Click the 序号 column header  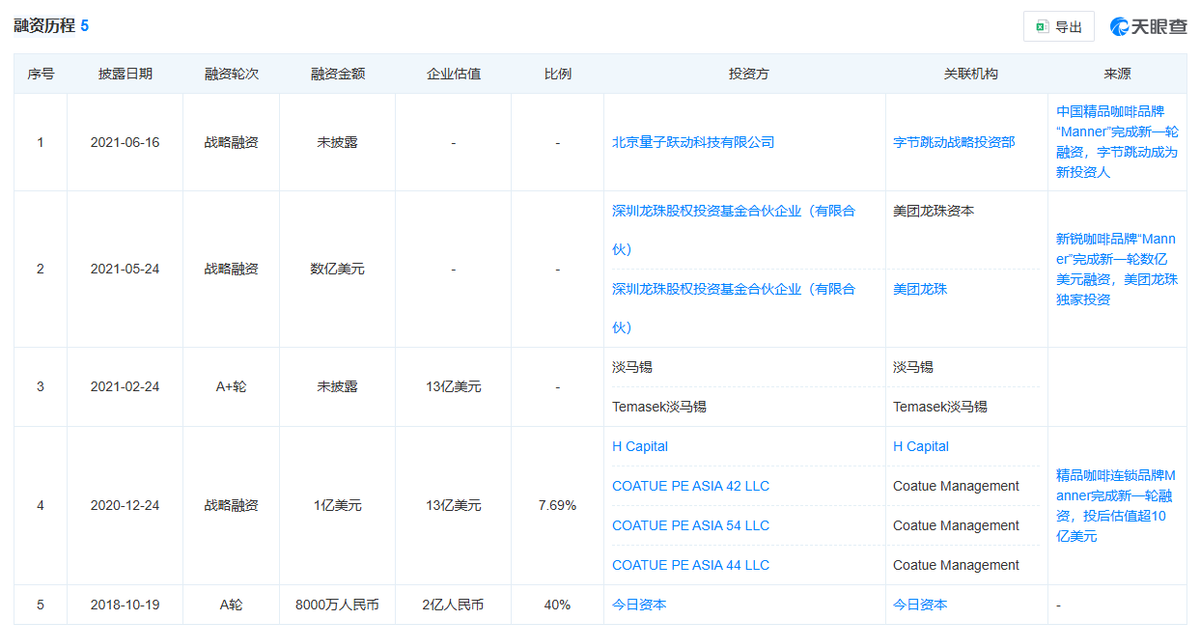pyautogui.click(x=40, y=74)
